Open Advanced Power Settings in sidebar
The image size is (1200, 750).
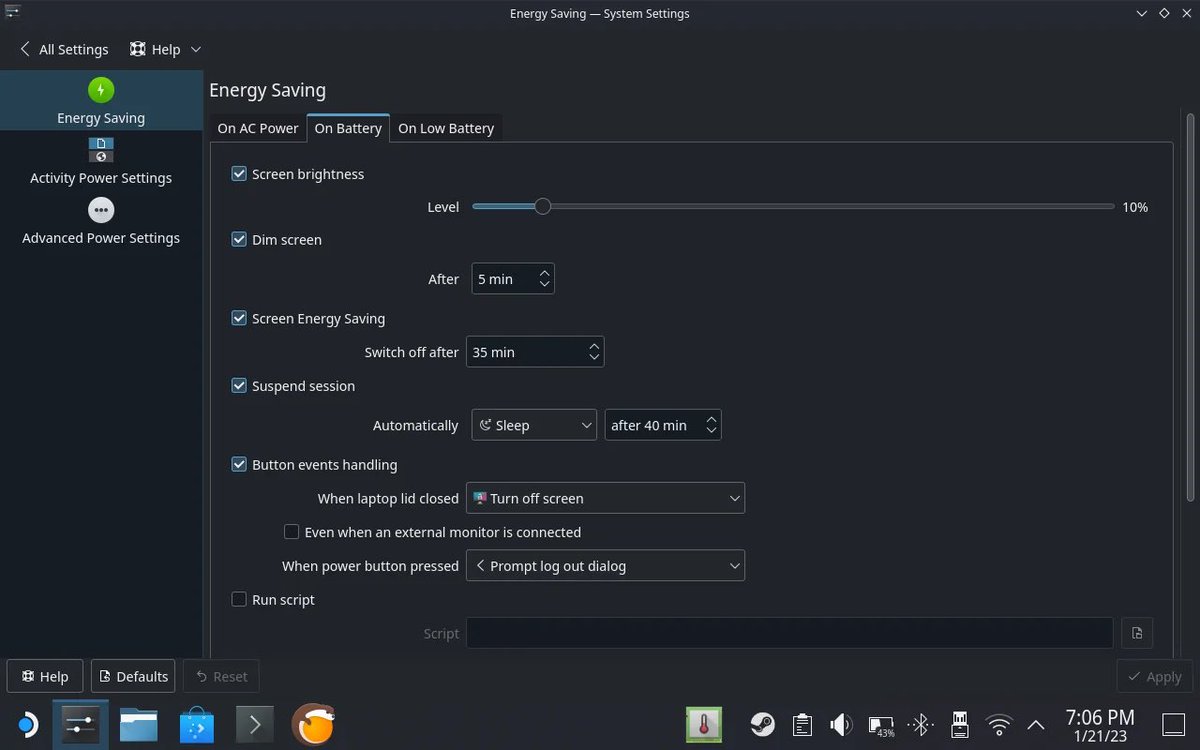point(101,221)
